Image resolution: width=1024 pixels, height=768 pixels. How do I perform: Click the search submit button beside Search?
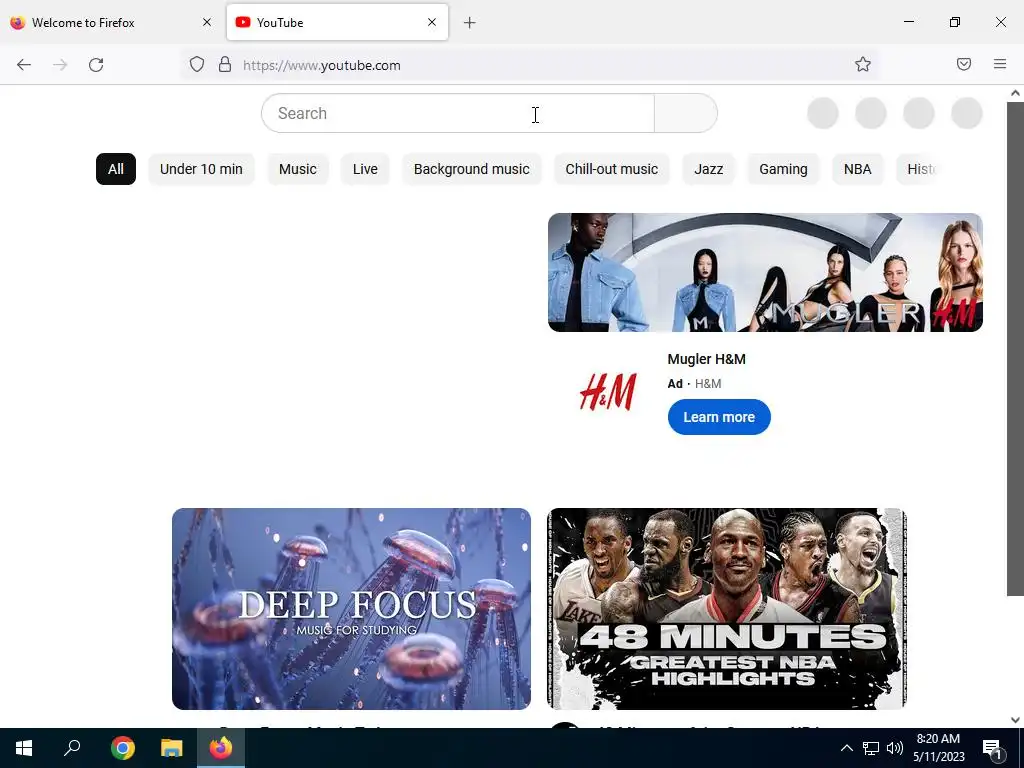686,113
